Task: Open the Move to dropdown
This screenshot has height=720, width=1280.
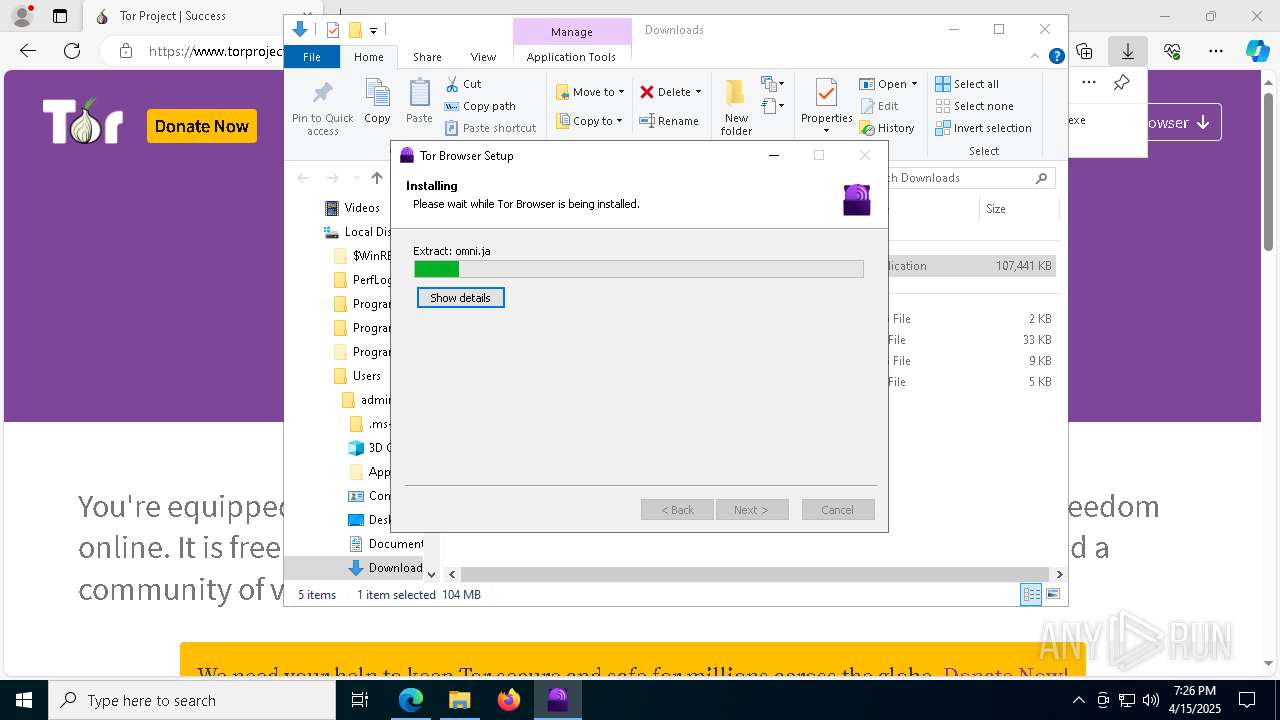Action: pyautogui.click(x=590, y=92)
